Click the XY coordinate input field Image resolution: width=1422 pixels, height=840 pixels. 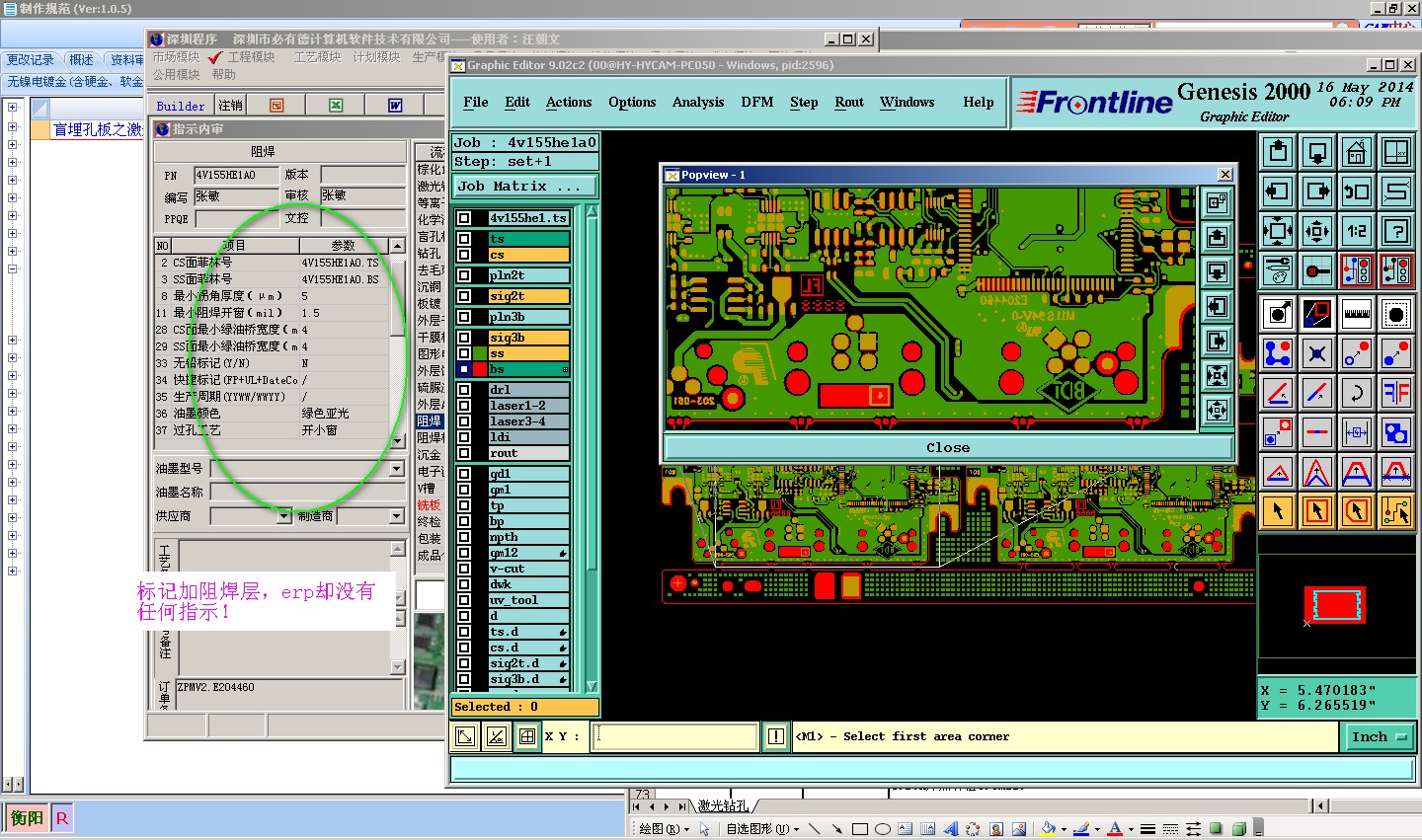pyautogui.click(x=674, y=736)
